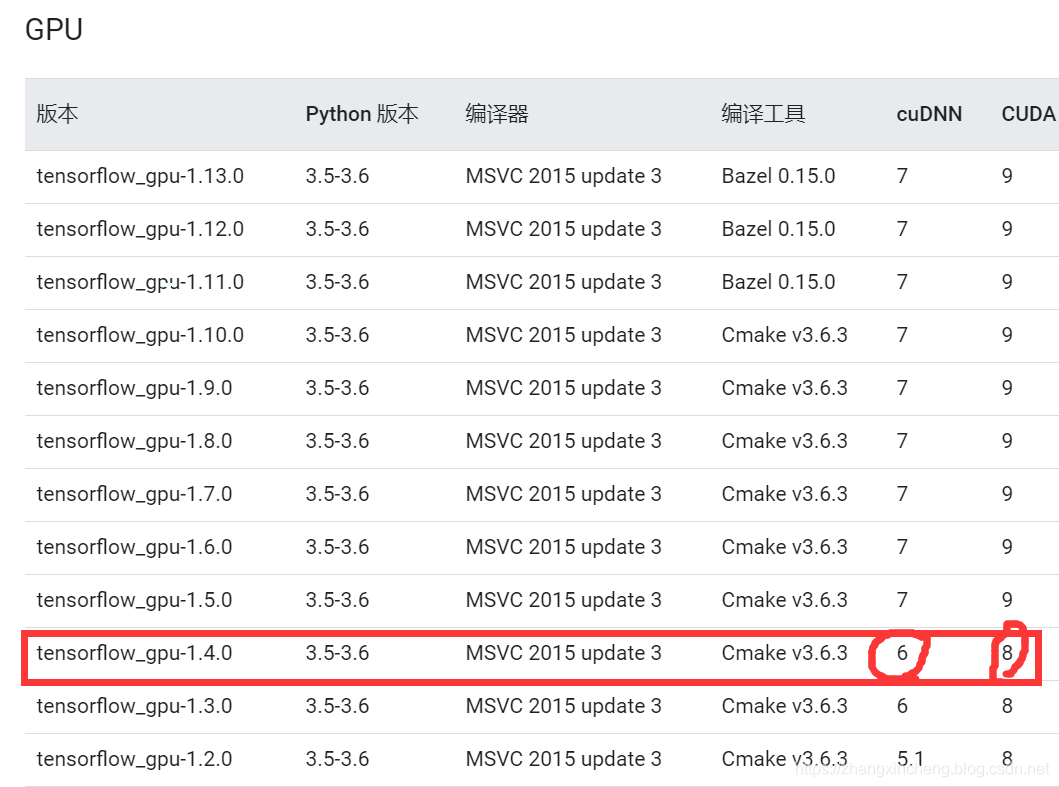Click the 编译器 column header
1059x787 pixels.
coord(497,113)
